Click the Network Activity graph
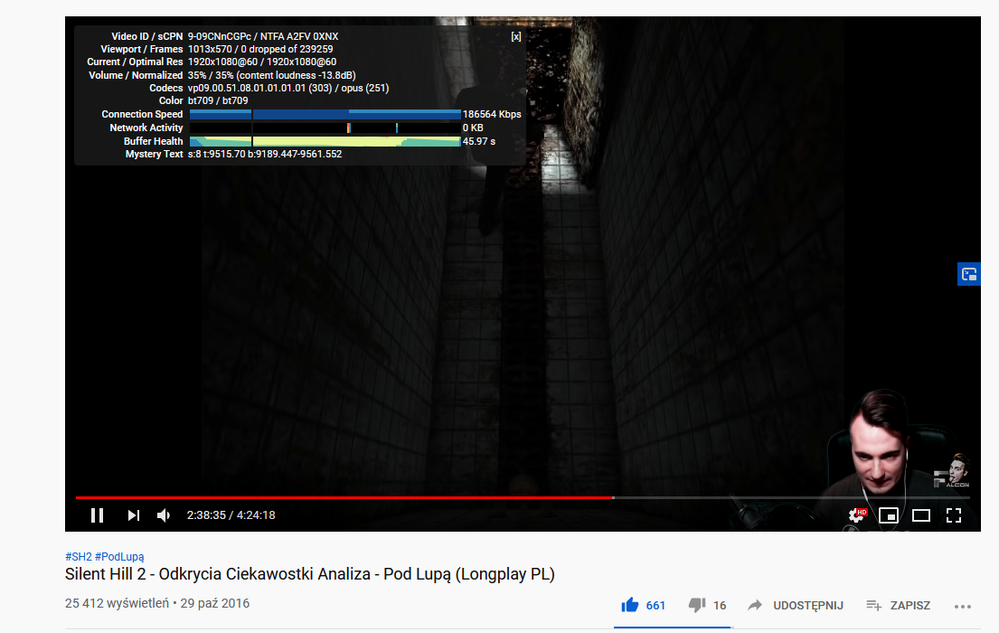 point(325,128)
